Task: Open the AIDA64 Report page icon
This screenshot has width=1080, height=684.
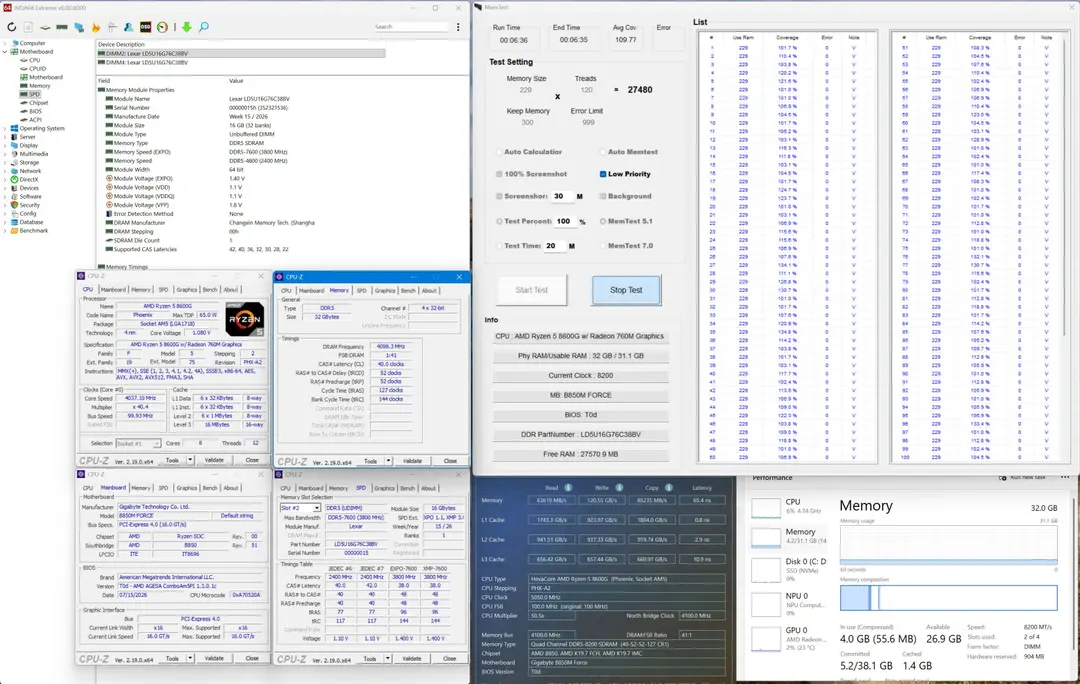Action: click(28, 27)
